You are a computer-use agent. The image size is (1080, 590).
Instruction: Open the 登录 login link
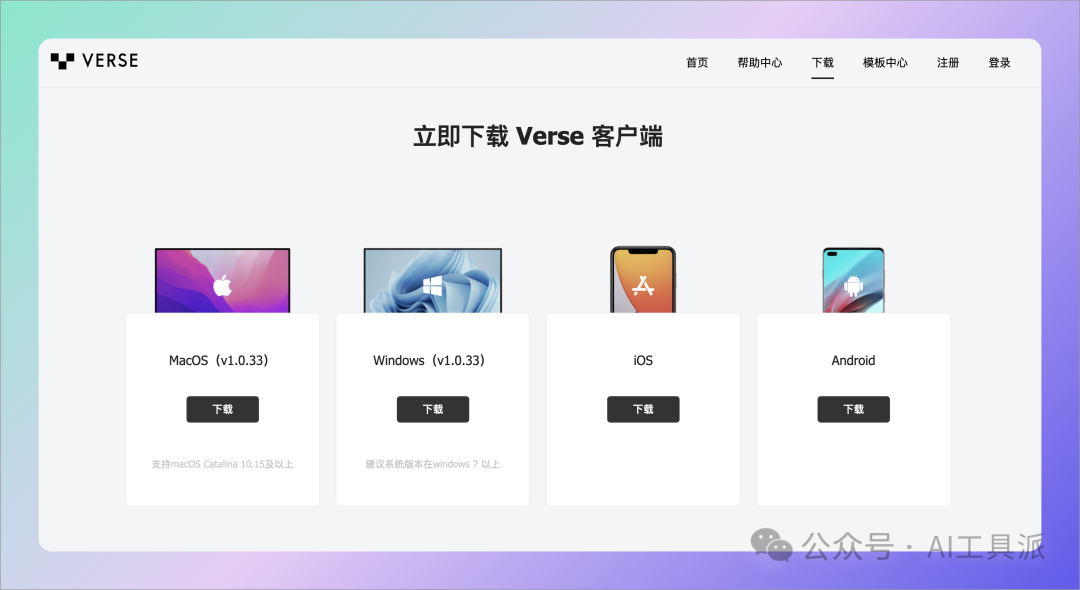pos(999,63)
